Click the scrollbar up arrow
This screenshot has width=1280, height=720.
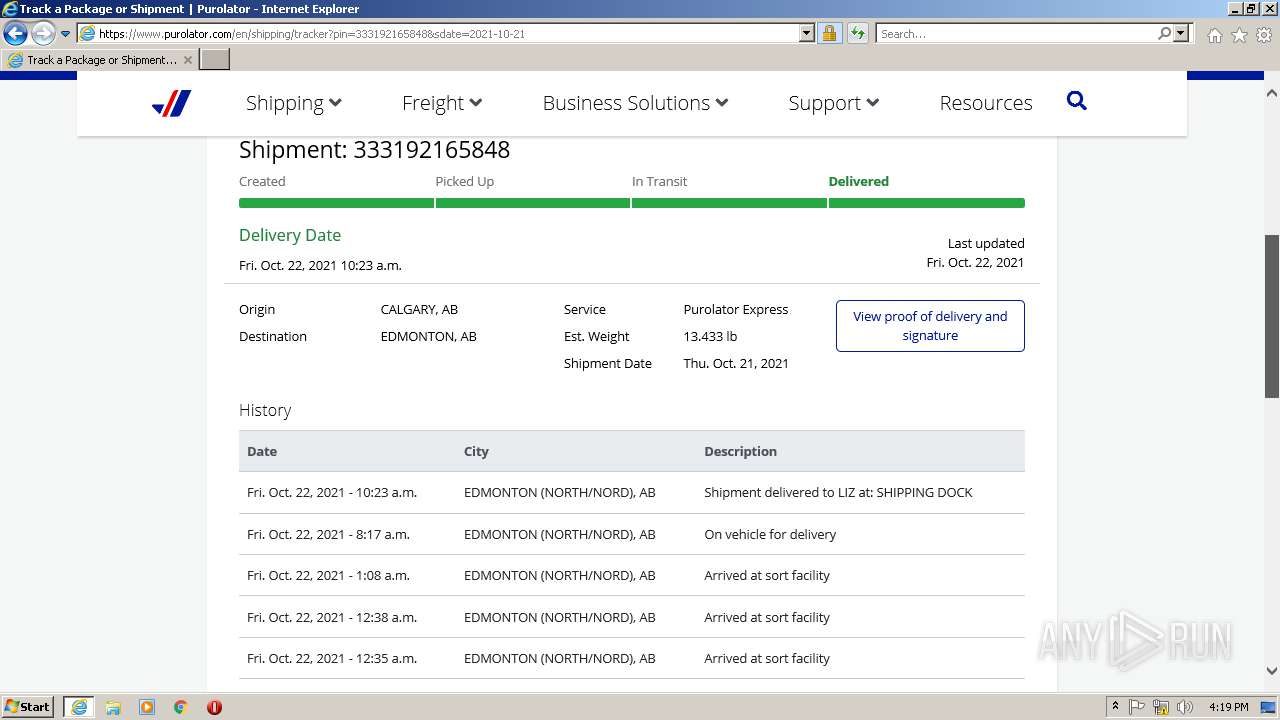point(1272,93)
